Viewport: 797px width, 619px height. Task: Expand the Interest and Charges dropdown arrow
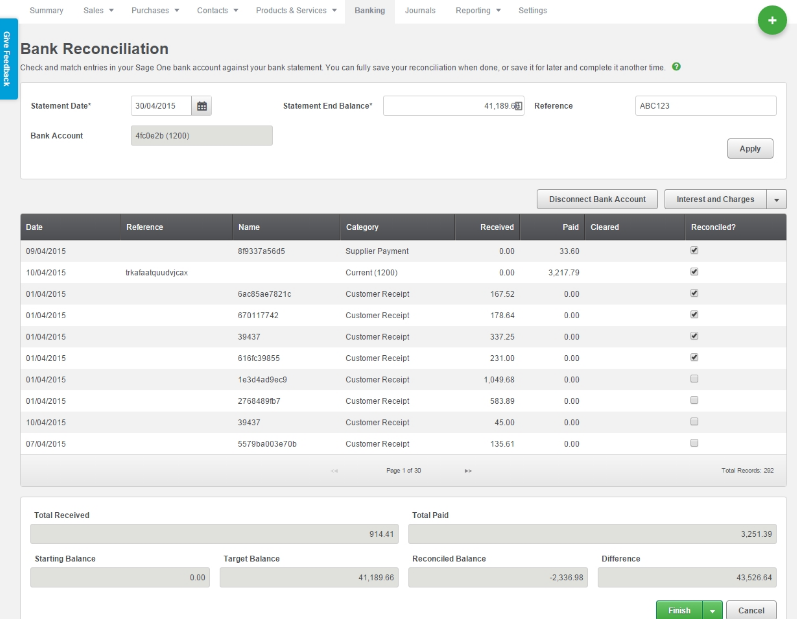[x=777, y=199]
